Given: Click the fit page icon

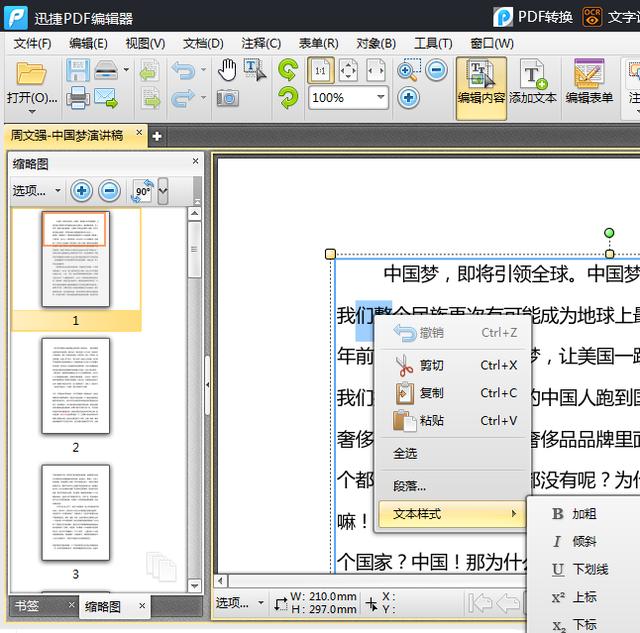Looking at the screenshot, I should coord(348,71).
